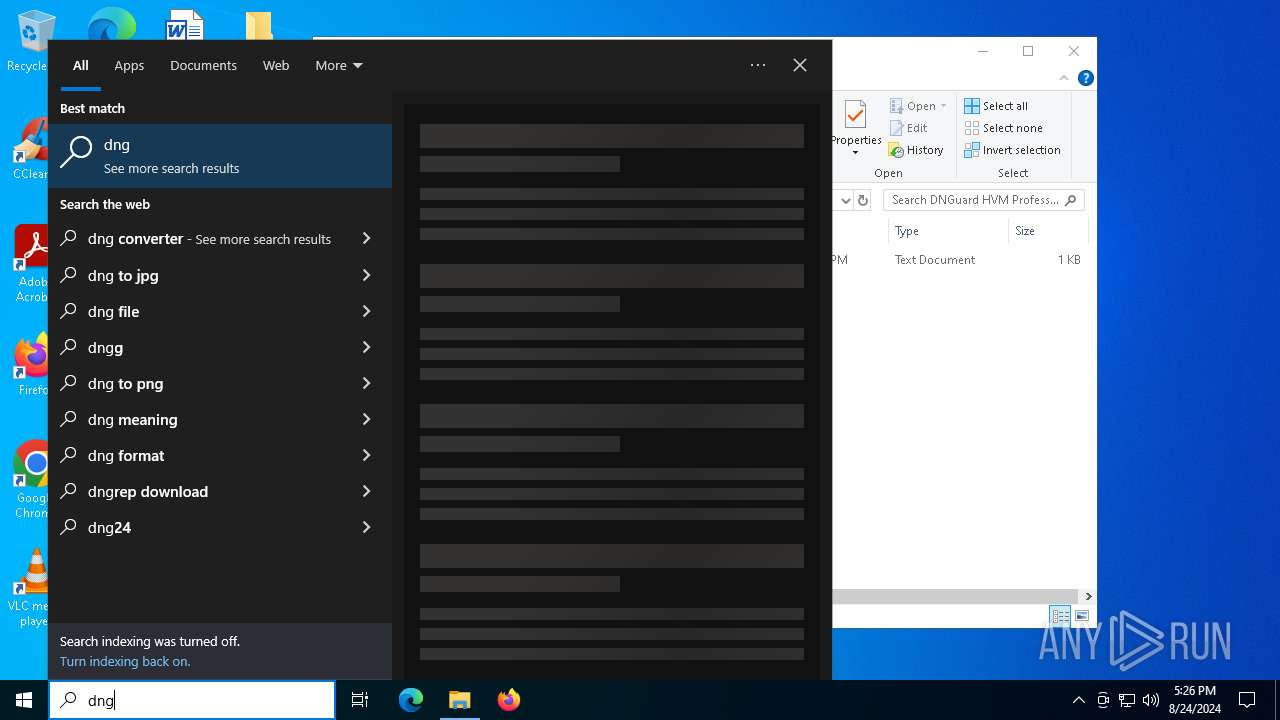Open the Word document on the desktop
Viewport: 1280px width, 720px height.
pyautogui.click(x=185, y=24)
